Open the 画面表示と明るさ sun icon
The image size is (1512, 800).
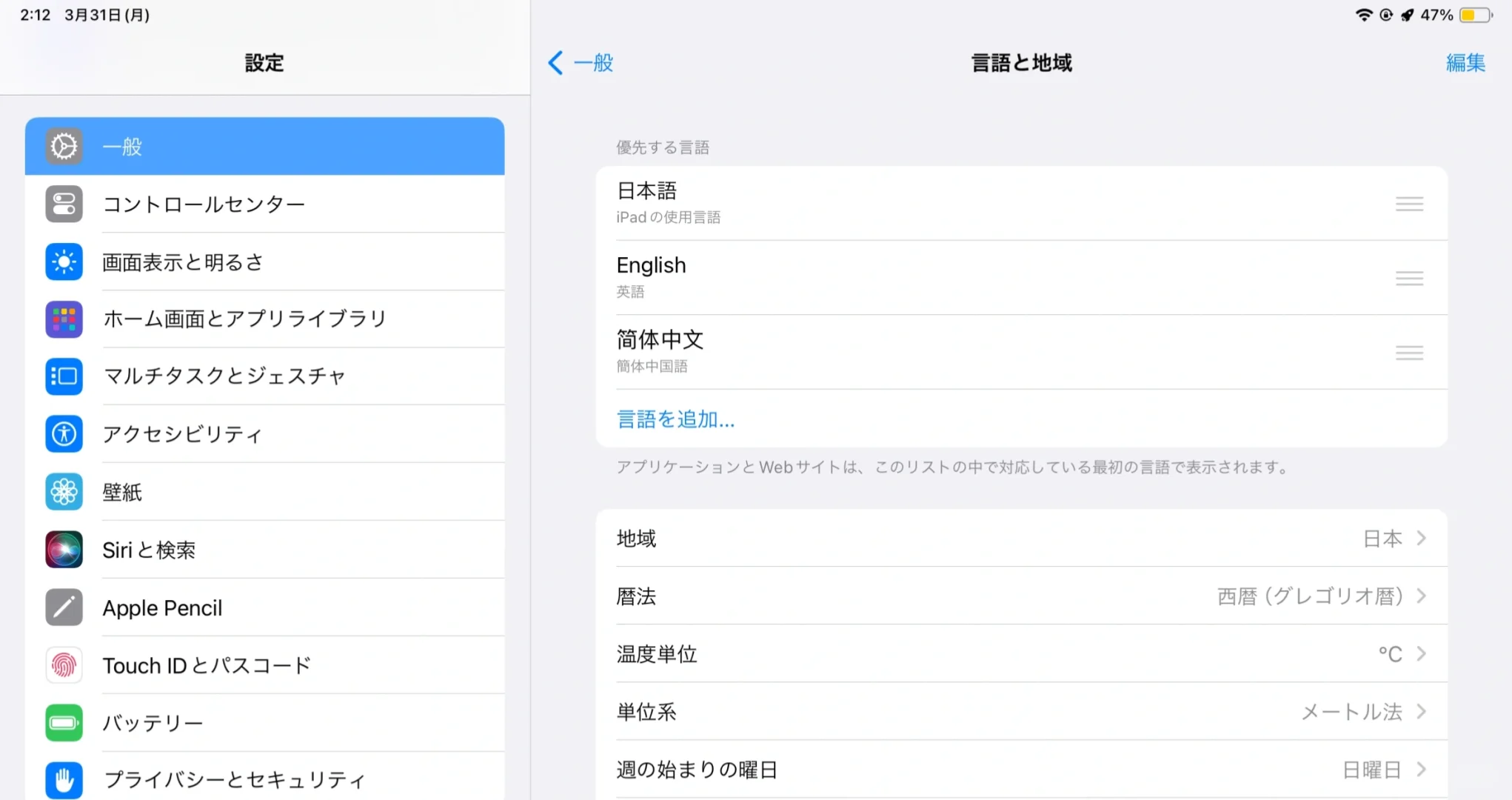pos(64,262)
